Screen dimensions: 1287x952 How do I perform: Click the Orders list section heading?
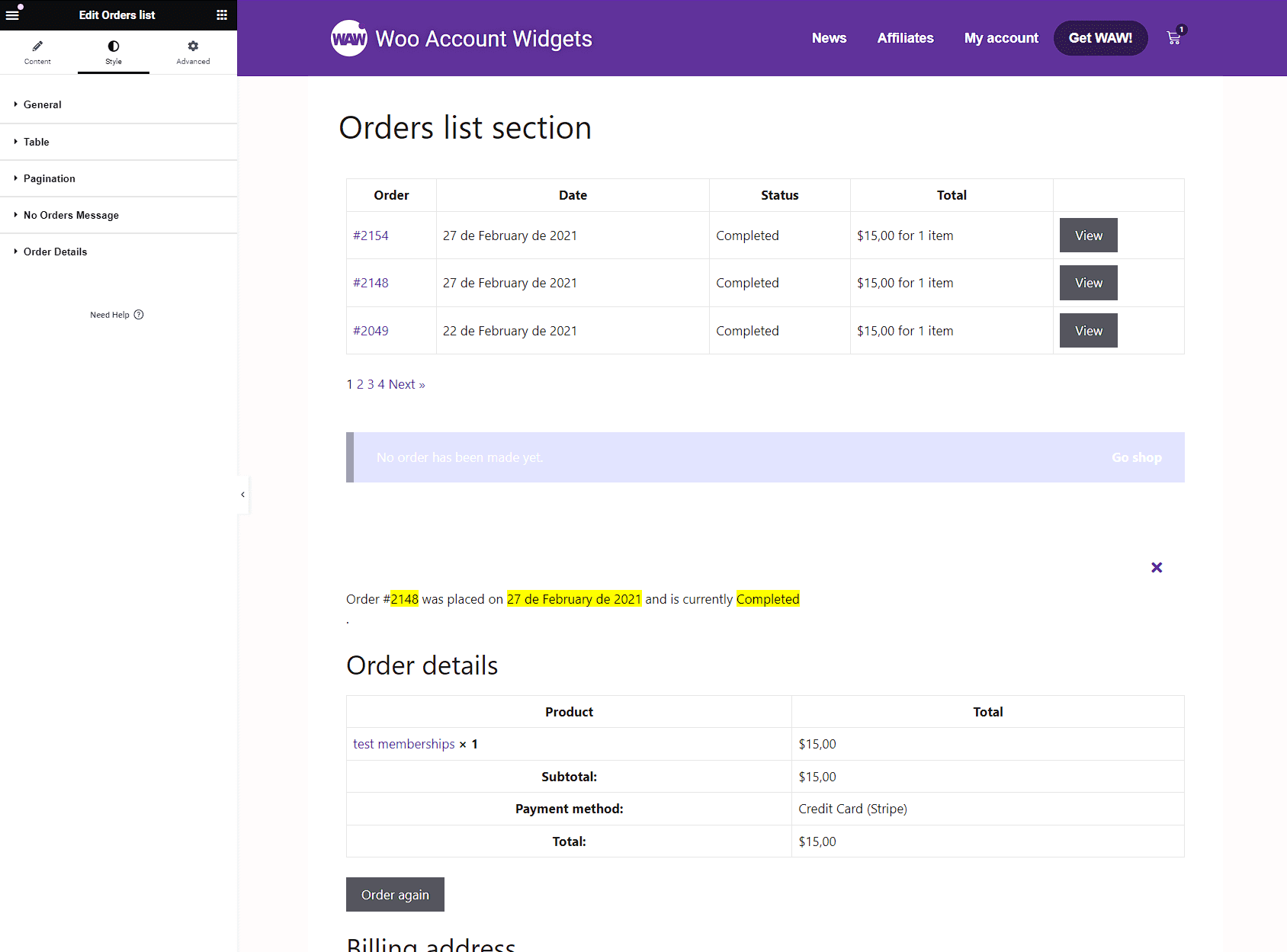click(465, 127)
